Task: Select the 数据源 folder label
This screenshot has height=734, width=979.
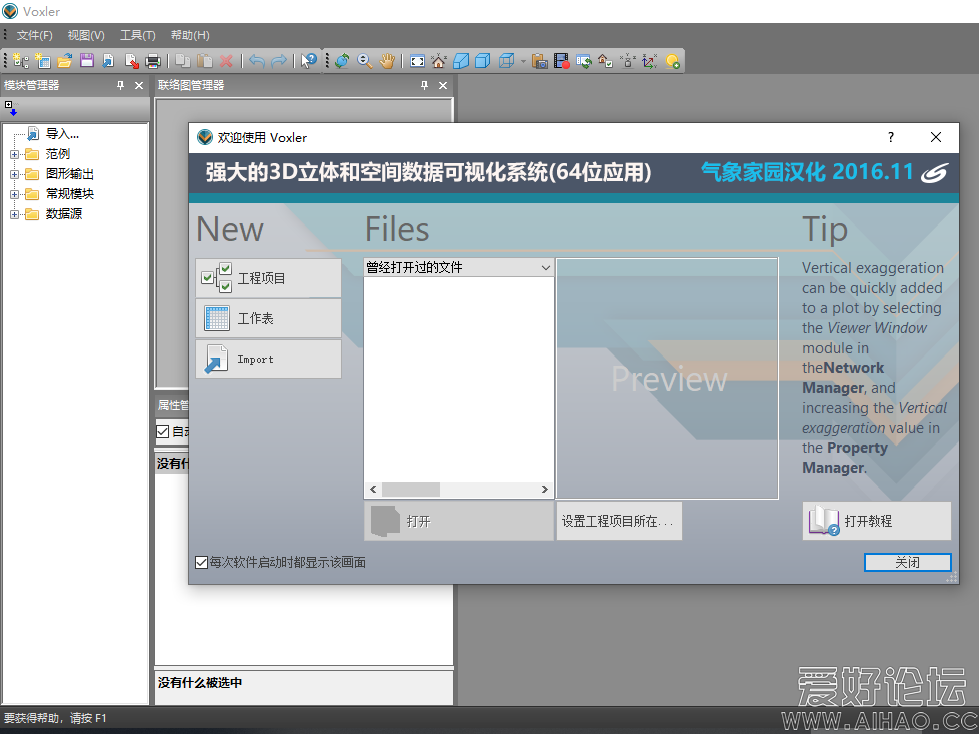Action: (x=64, y=213)
